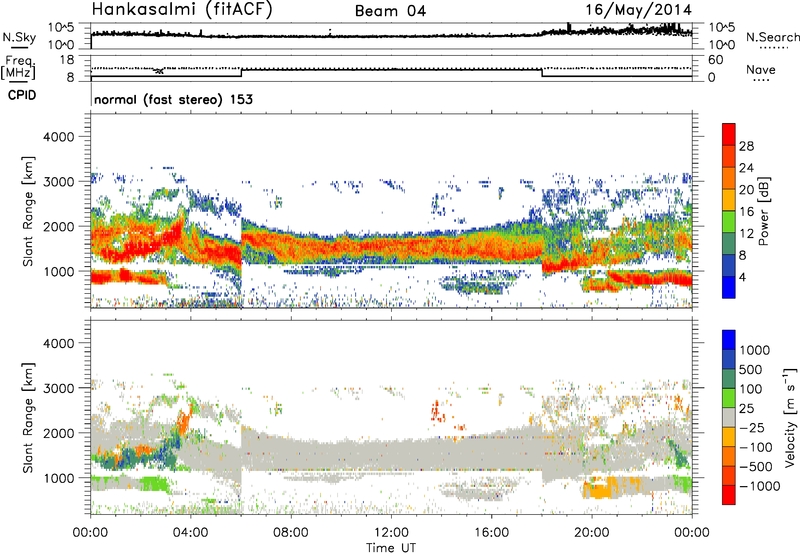Pick the Velocity colorbar segment between -100 and -500
The image size is (800, 554).
729,457
